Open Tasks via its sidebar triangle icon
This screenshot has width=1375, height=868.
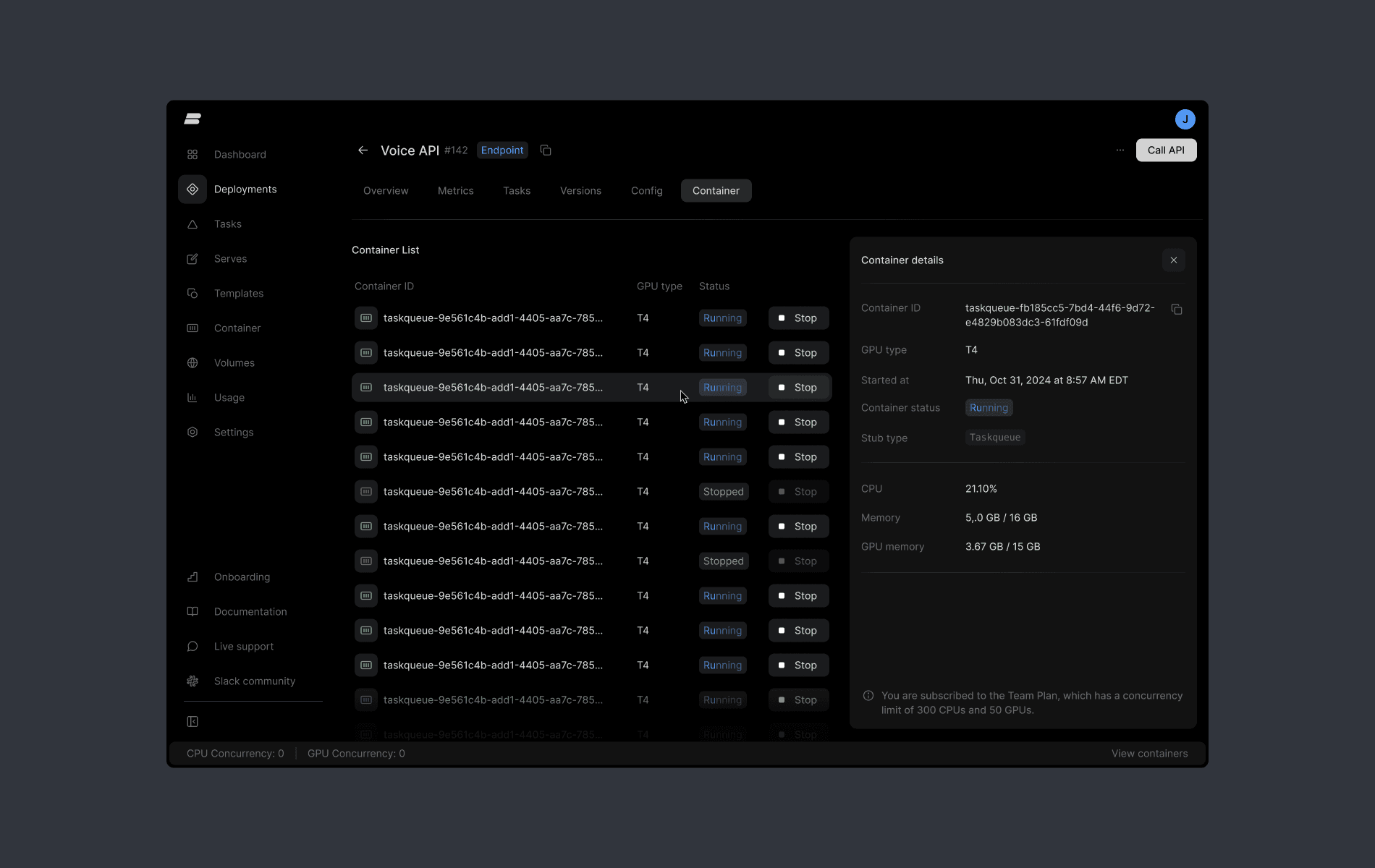coord(192,224)
